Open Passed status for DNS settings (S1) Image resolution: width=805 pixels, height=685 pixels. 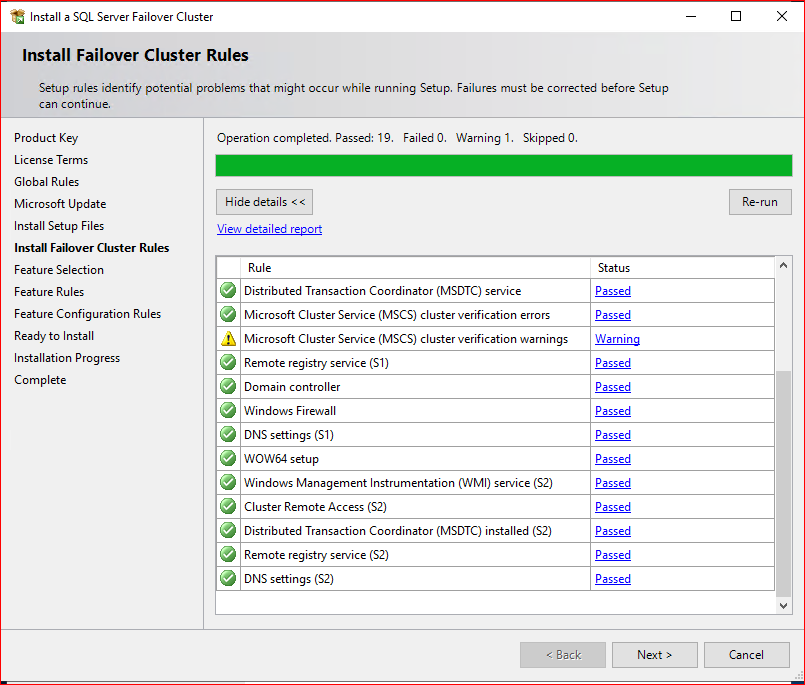[x=612, y=435]
